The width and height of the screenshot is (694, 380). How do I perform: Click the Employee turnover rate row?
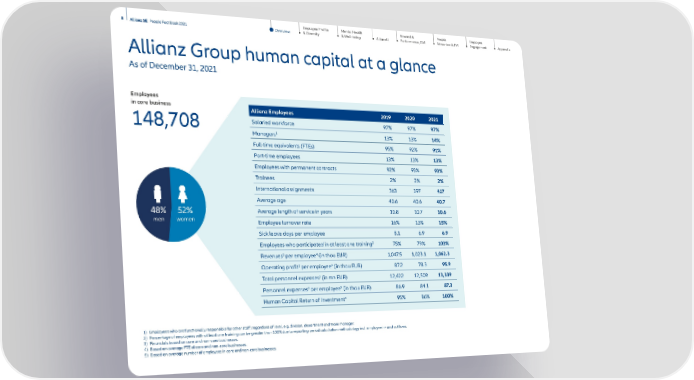tap(355, 223)
